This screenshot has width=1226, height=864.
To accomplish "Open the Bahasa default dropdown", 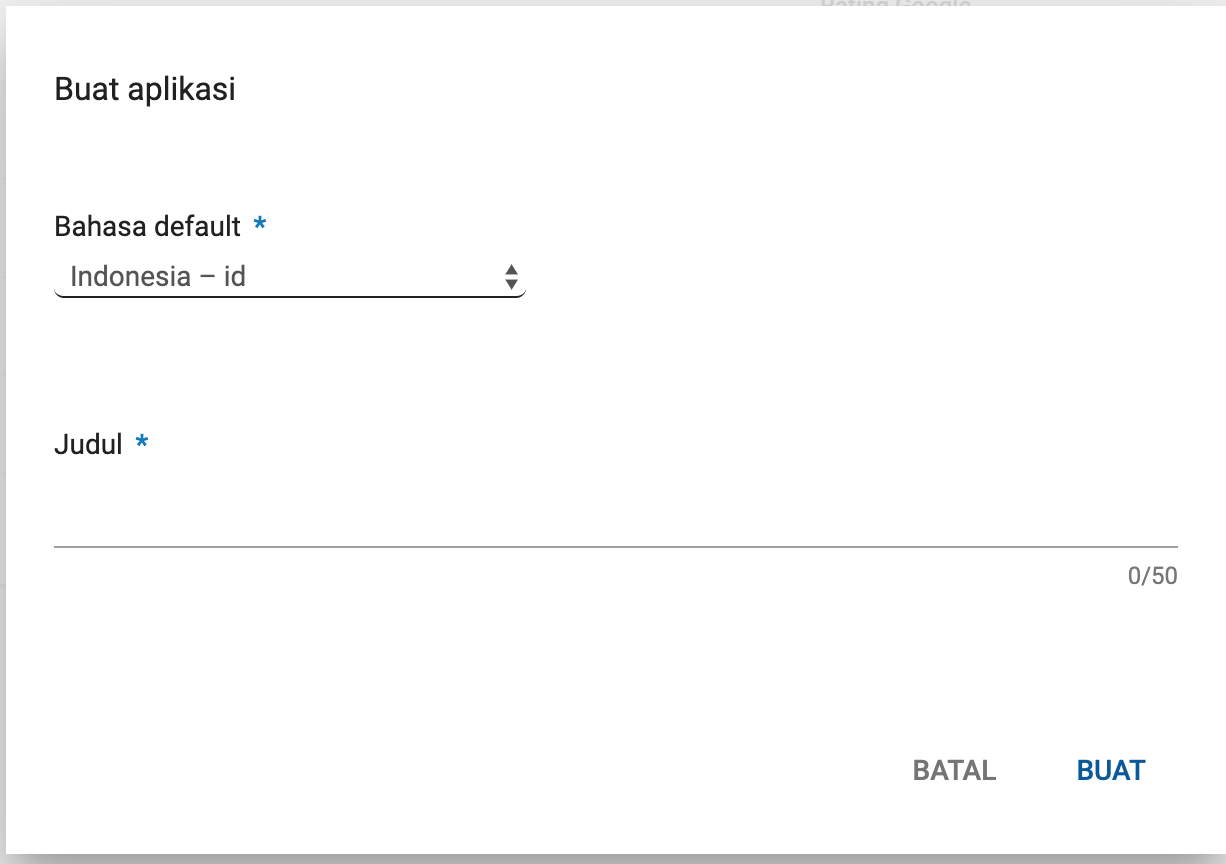I will 289,277.
